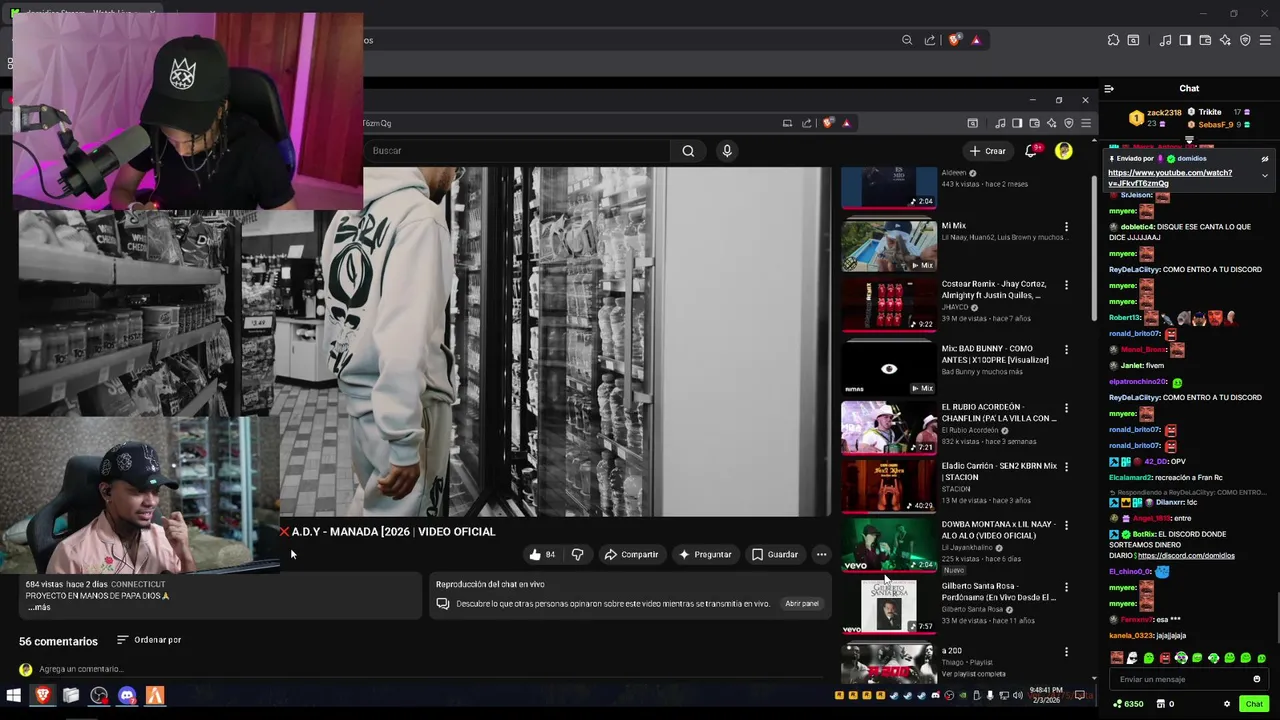Focus the YouTube Buscar search field
This screenshot has width=1280, height=720.
point(517,151)
